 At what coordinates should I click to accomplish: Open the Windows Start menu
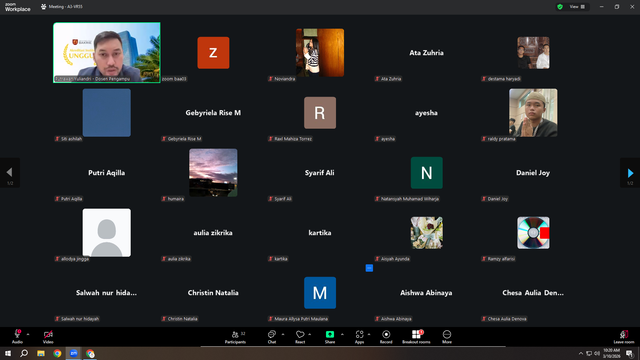[x=8, y=353]
